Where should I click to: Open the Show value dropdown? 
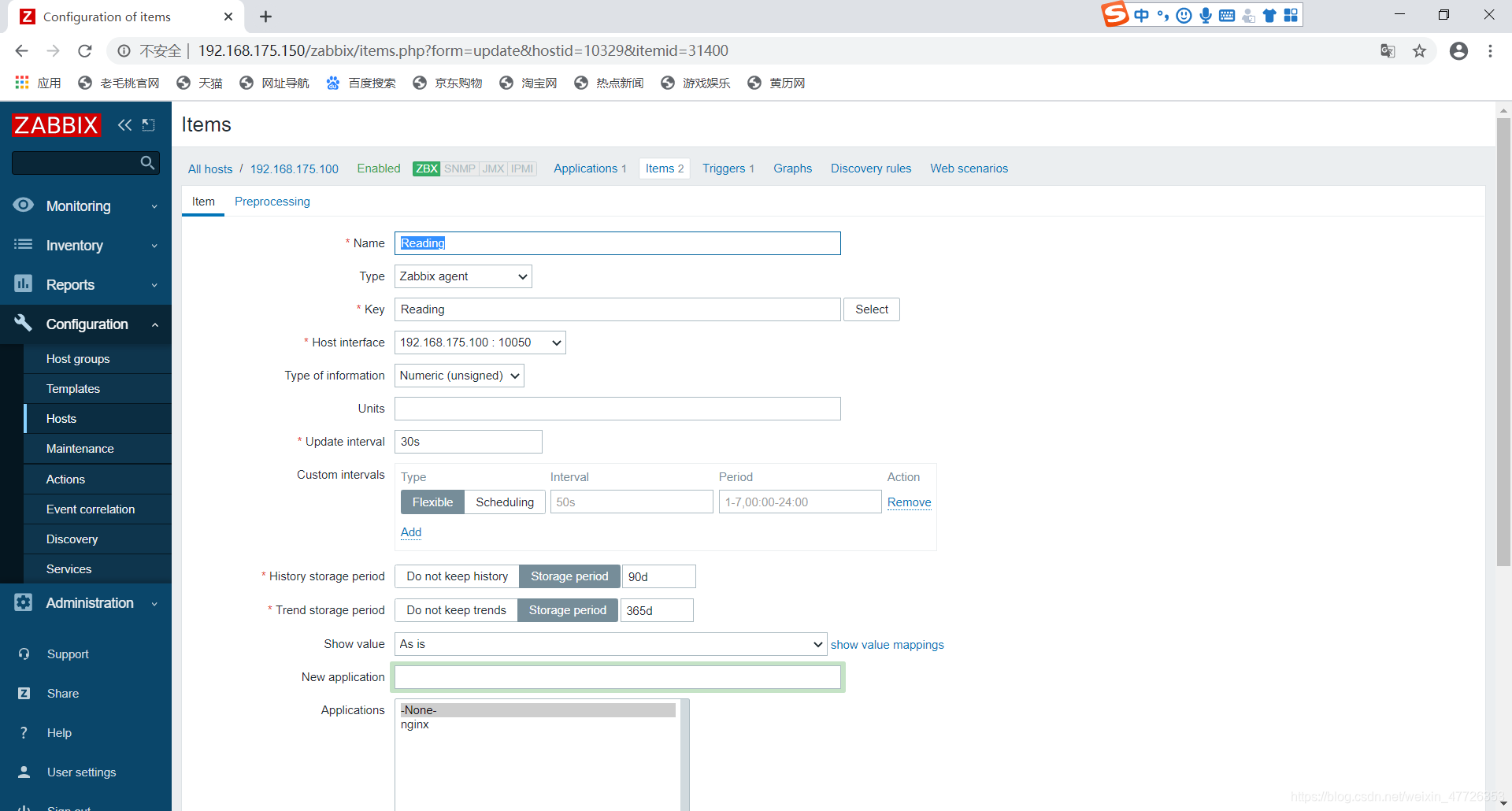click(x=610, y=644)
